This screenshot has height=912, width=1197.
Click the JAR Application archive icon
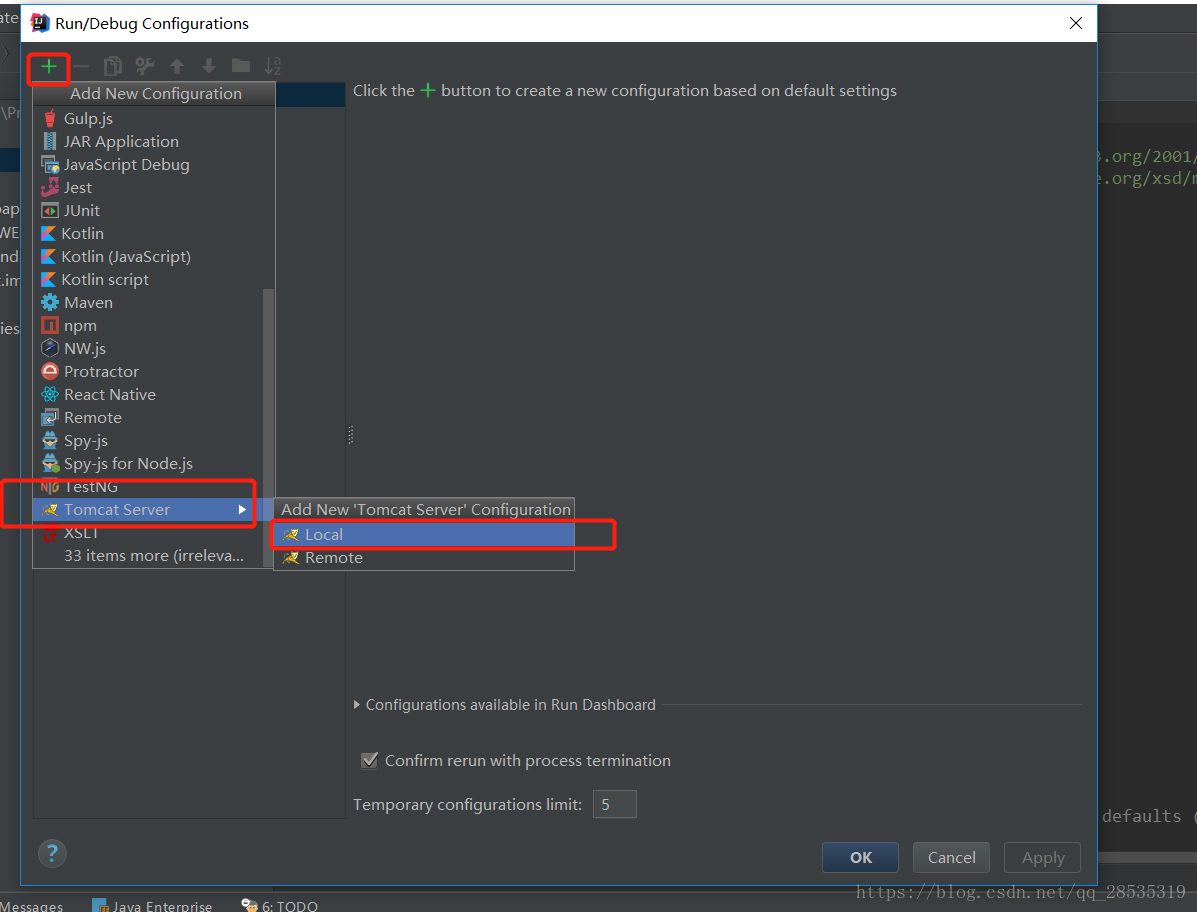50,141
